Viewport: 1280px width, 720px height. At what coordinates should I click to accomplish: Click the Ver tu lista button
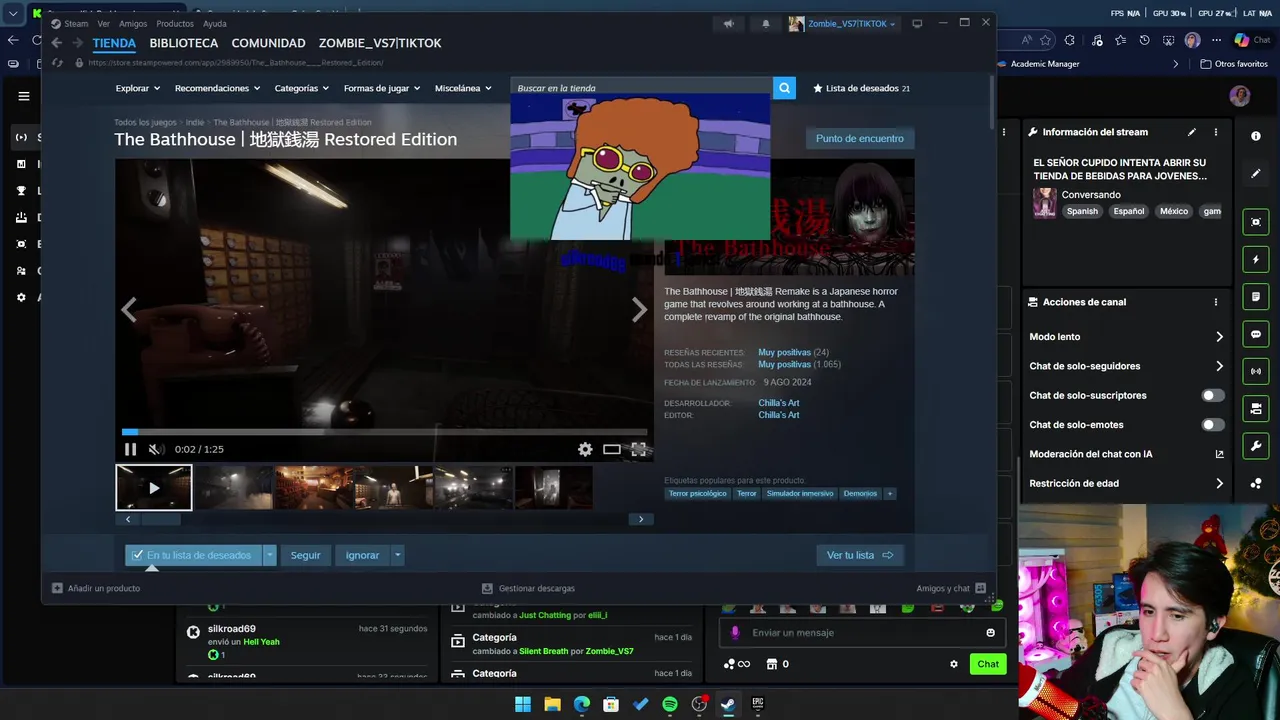(860, 555)
